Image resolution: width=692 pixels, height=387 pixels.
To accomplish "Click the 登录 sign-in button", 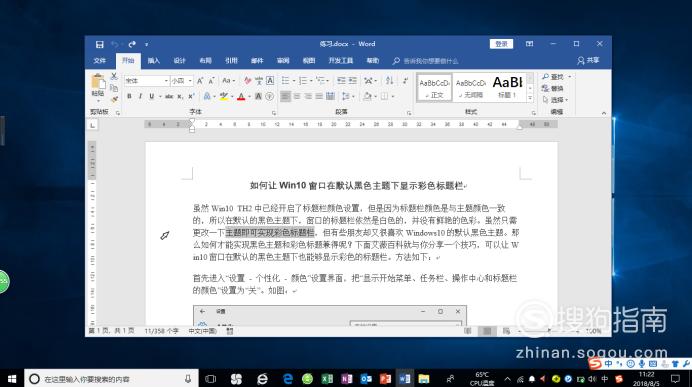I will point(501,44).
